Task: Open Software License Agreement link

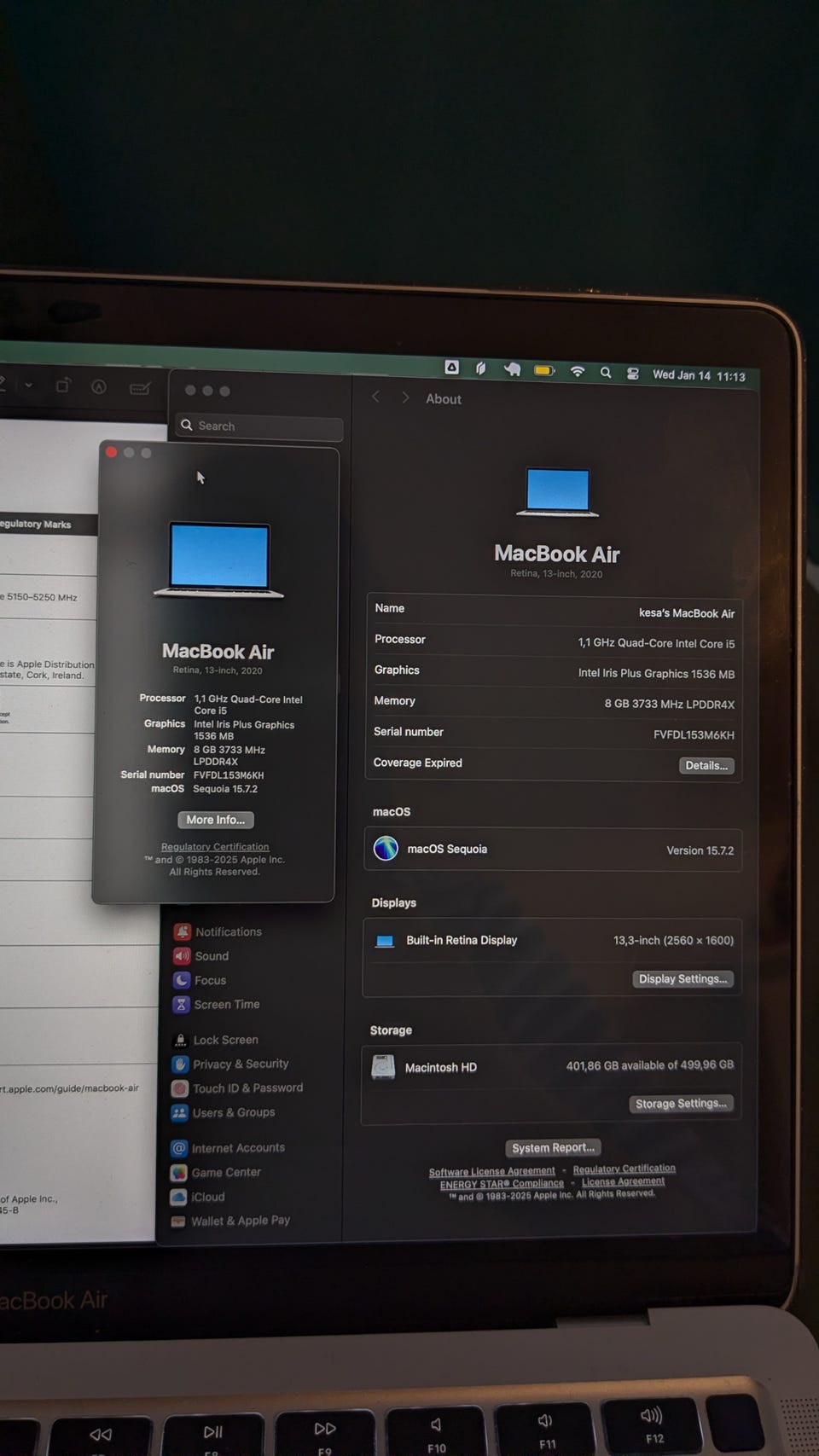Action: tap(491, 1172)
